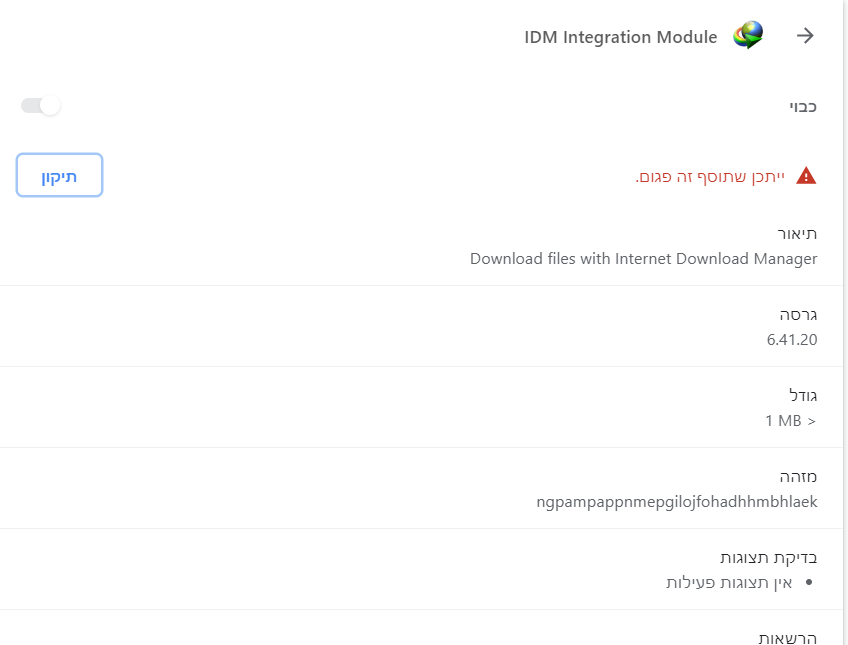Toggle the extension on/off switch
848x645 pixels.
(x=41, y=105)
